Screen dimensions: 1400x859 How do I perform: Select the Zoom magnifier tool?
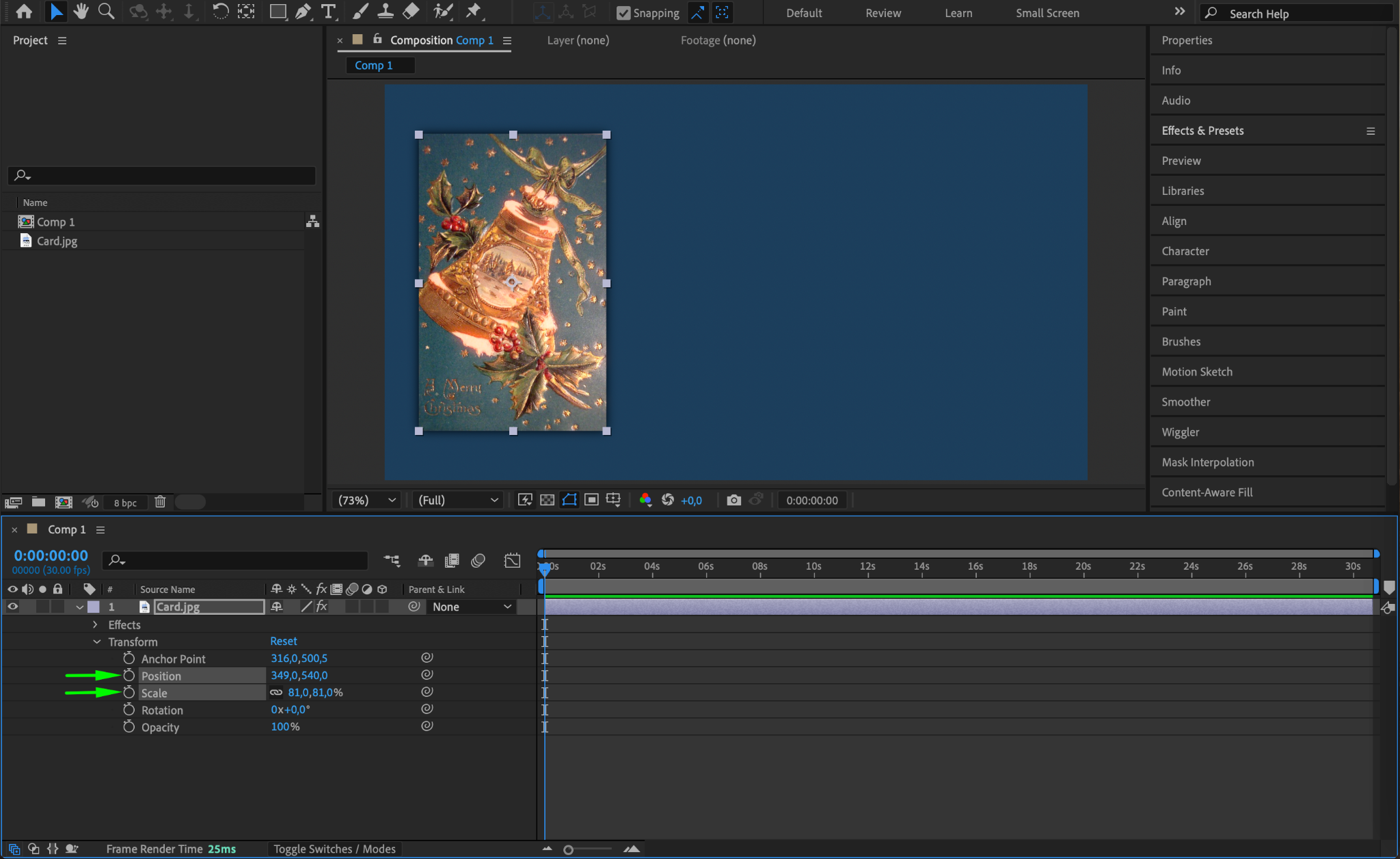click(106, 11)
